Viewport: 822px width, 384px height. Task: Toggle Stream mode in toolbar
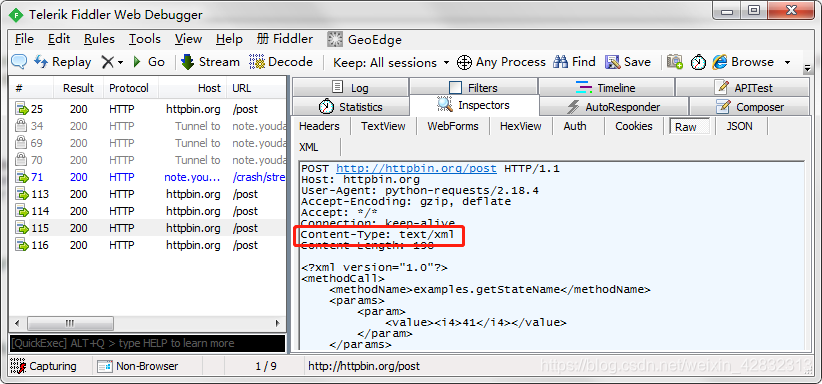[210, 62]
